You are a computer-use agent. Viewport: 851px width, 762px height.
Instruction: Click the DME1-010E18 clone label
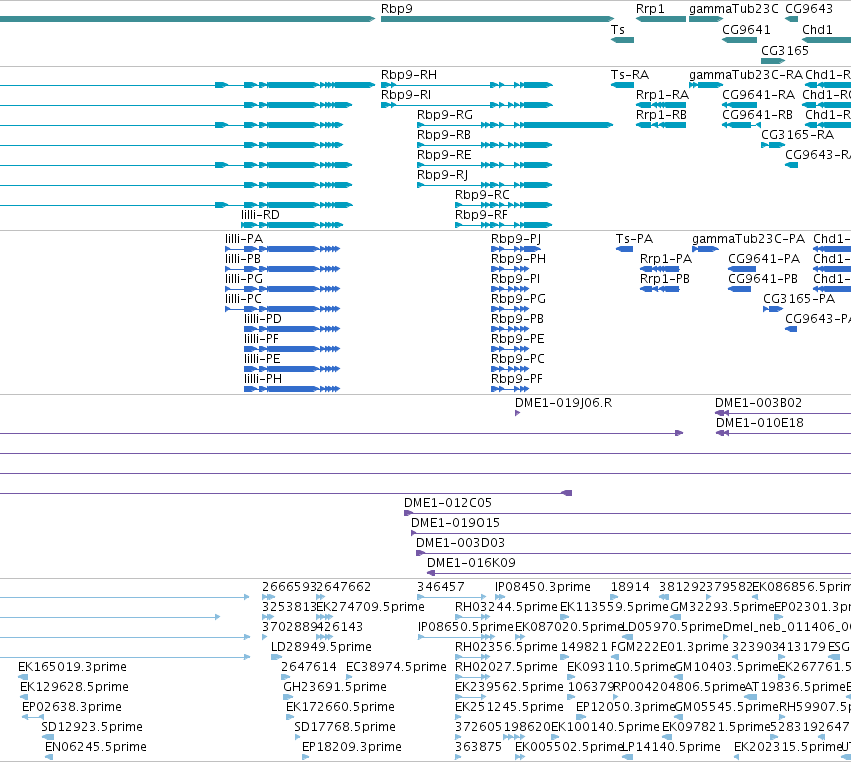[759, 423]
